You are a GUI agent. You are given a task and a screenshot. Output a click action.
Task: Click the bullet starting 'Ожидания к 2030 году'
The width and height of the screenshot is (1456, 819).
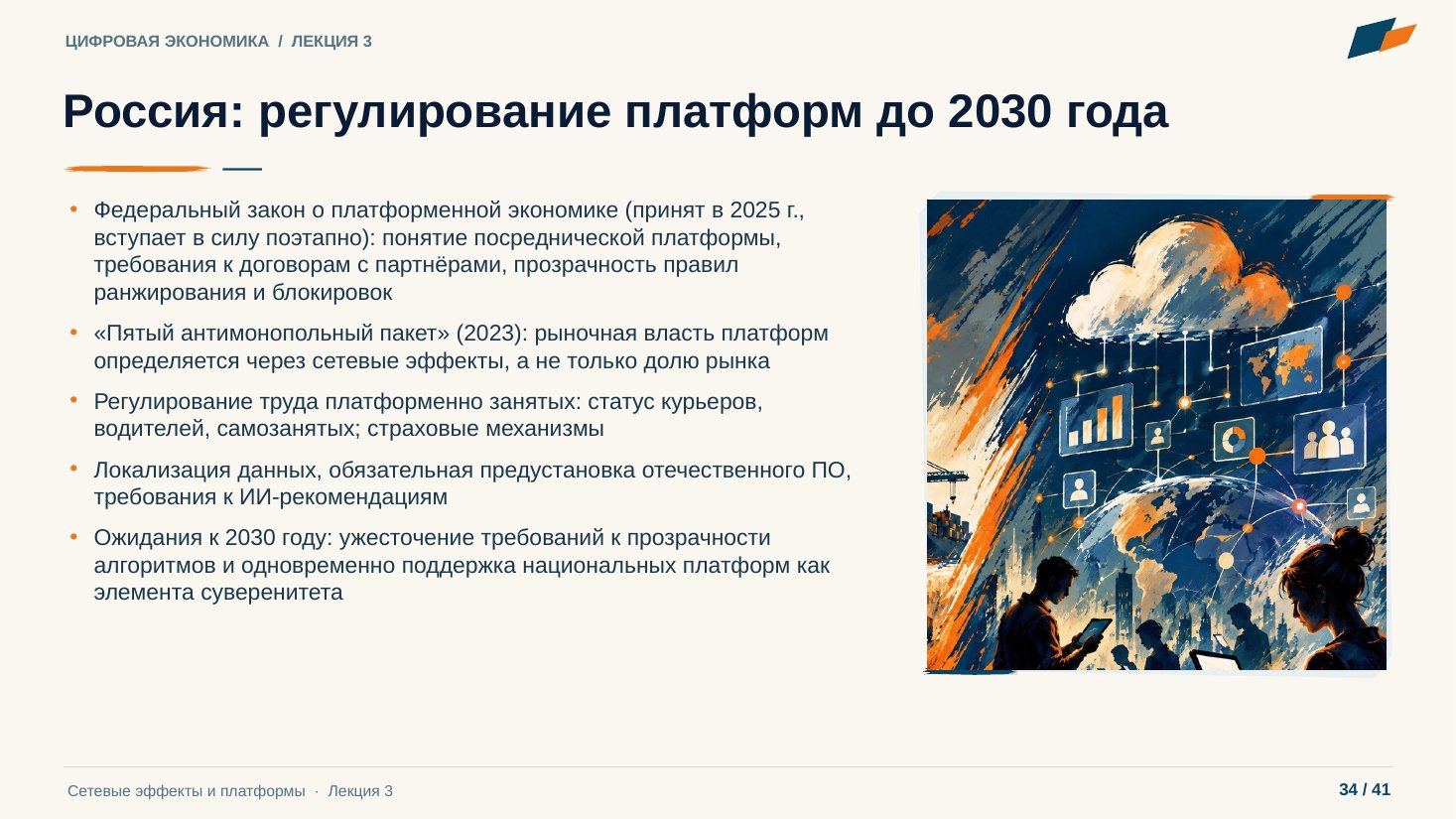[462, 565]
